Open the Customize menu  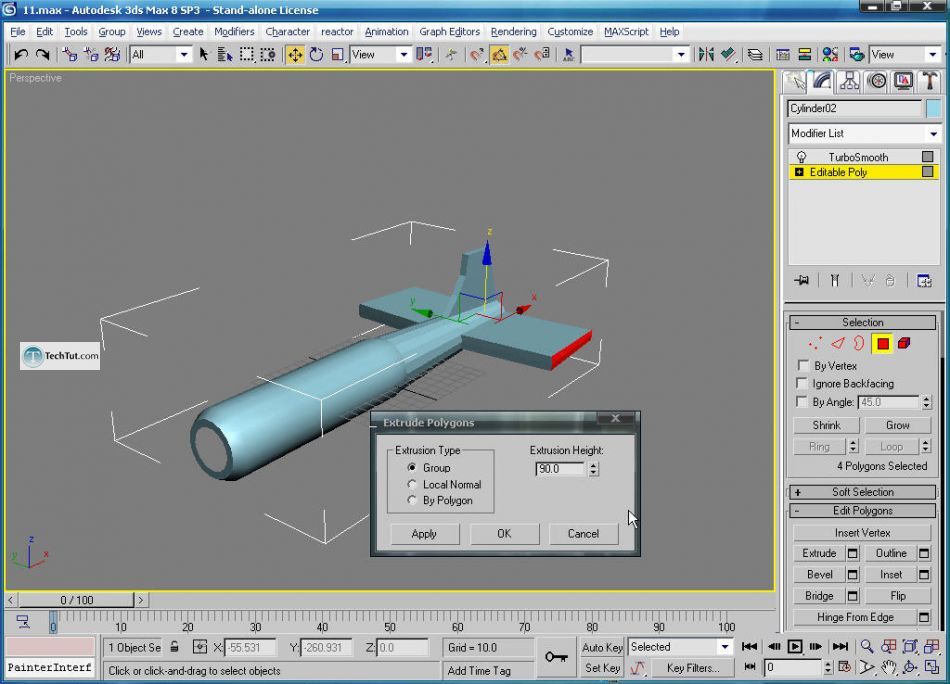pos(570,32)
